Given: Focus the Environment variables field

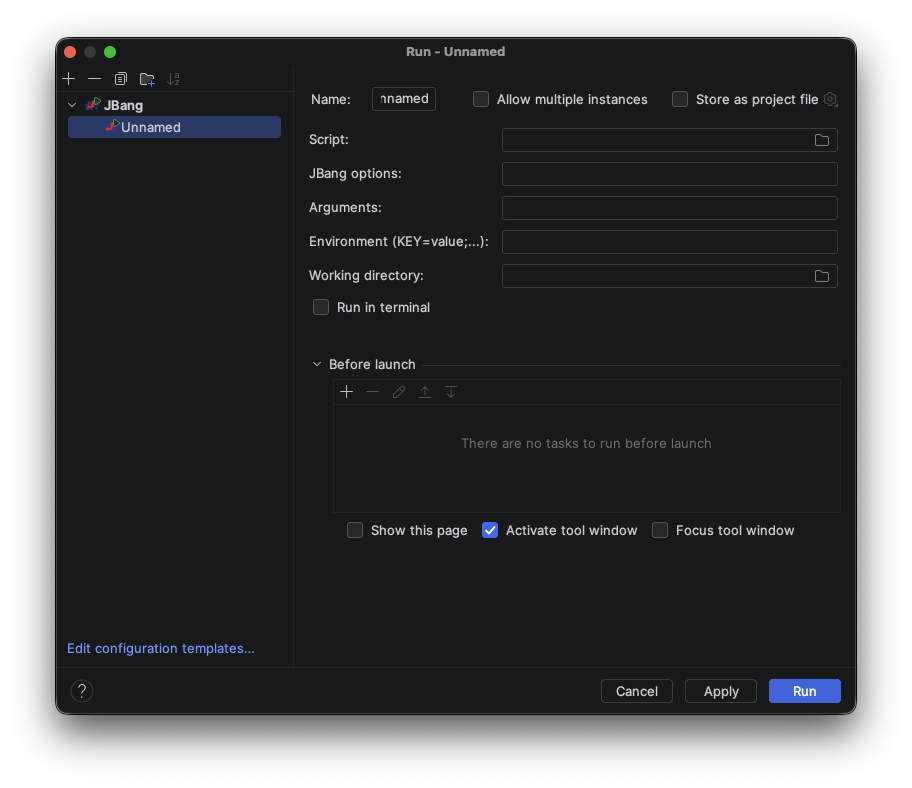Looking at the screenshot, I should (669, 242).
